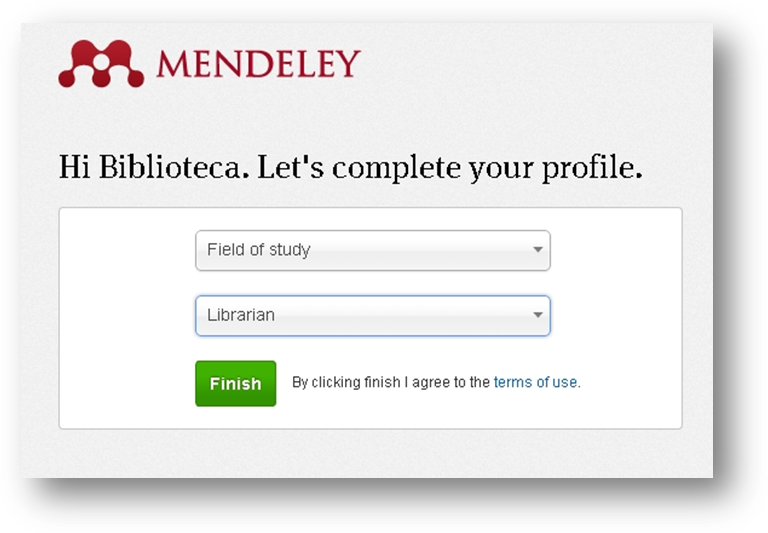Select the "Librarian" value text

coord(240,315)
